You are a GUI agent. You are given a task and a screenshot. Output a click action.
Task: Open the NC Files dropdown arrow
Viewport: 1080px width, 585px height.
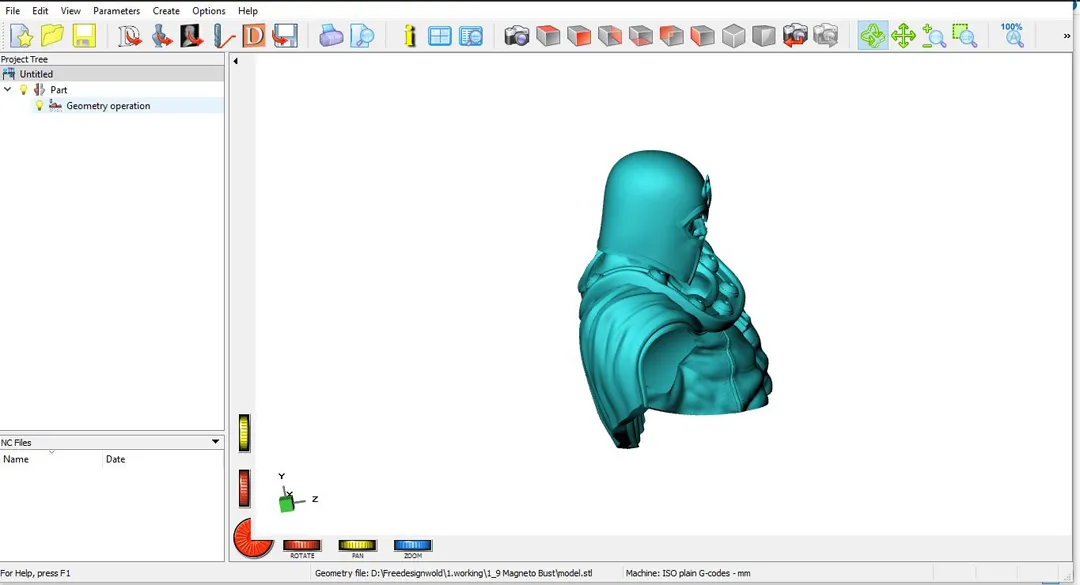click(x=216, y=442)
